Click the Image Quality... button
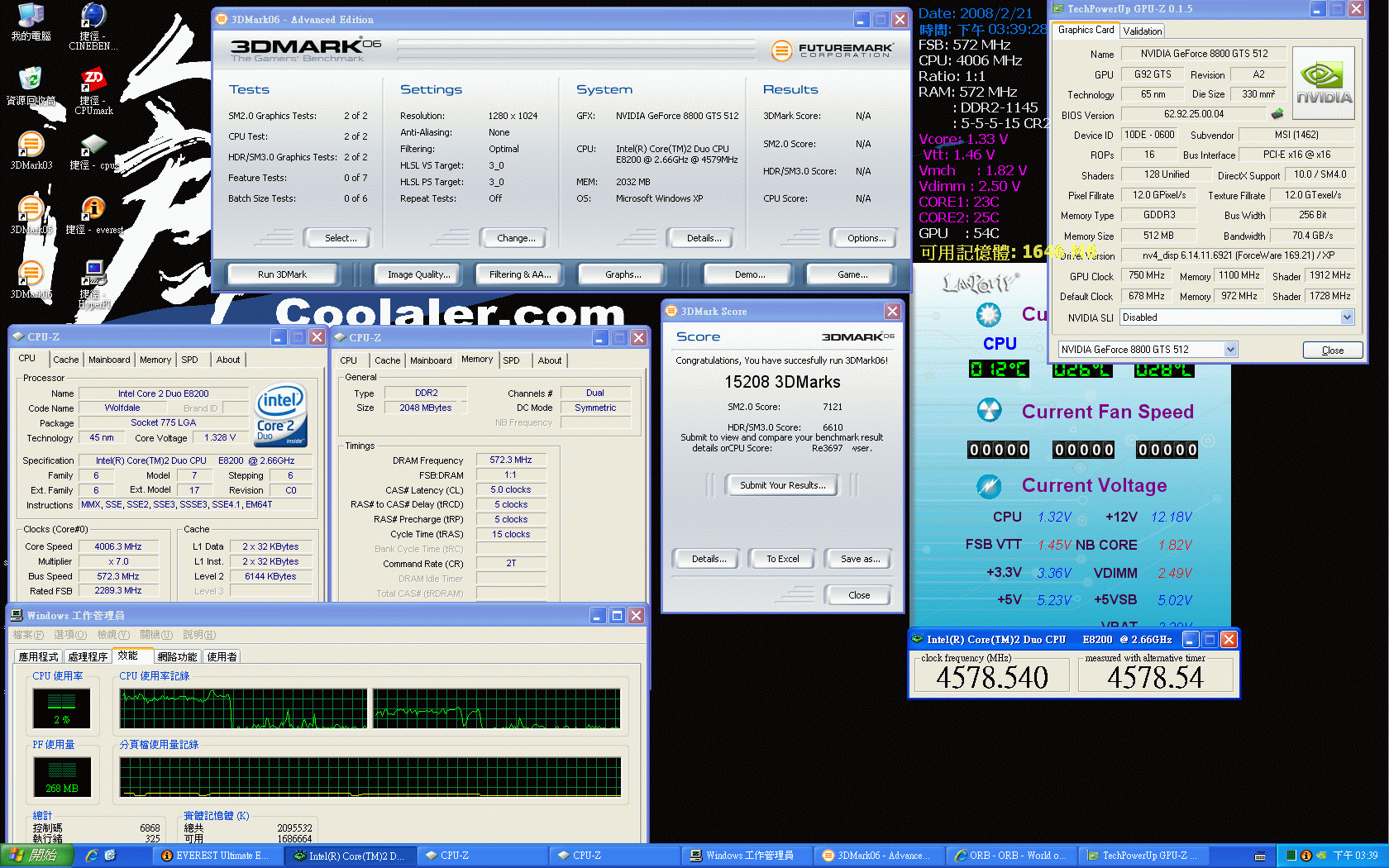Image resolution: width=1389 pixels, height=868 pixels. 419,274
